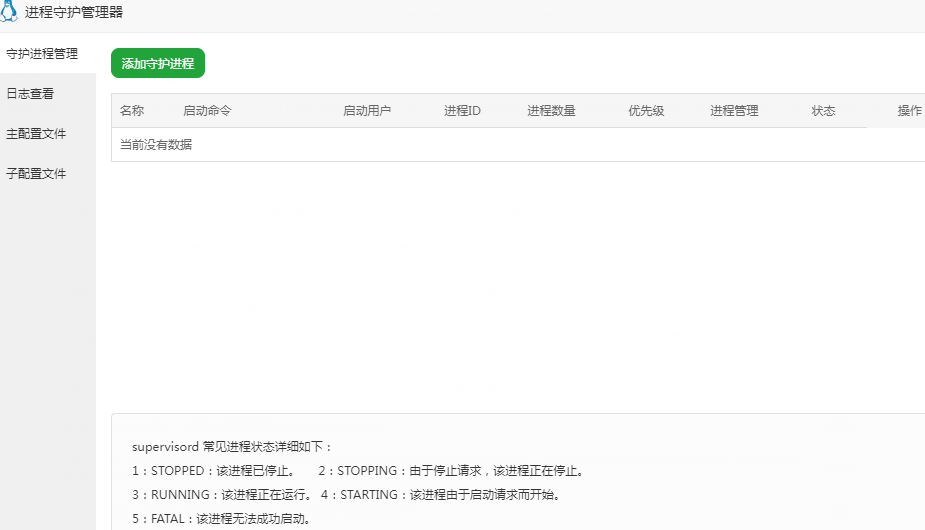This screenshot has width=925, height=530.
Task: Click the RUNNING status description
Action: (223, 495)
